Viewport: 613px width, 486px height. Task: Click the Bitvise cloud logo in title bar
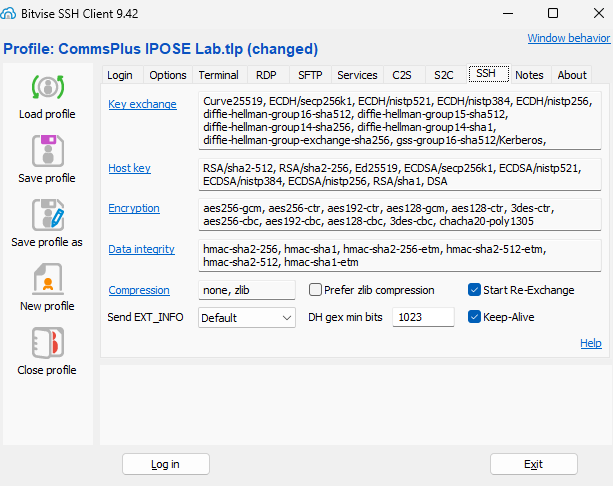point(8,14)
